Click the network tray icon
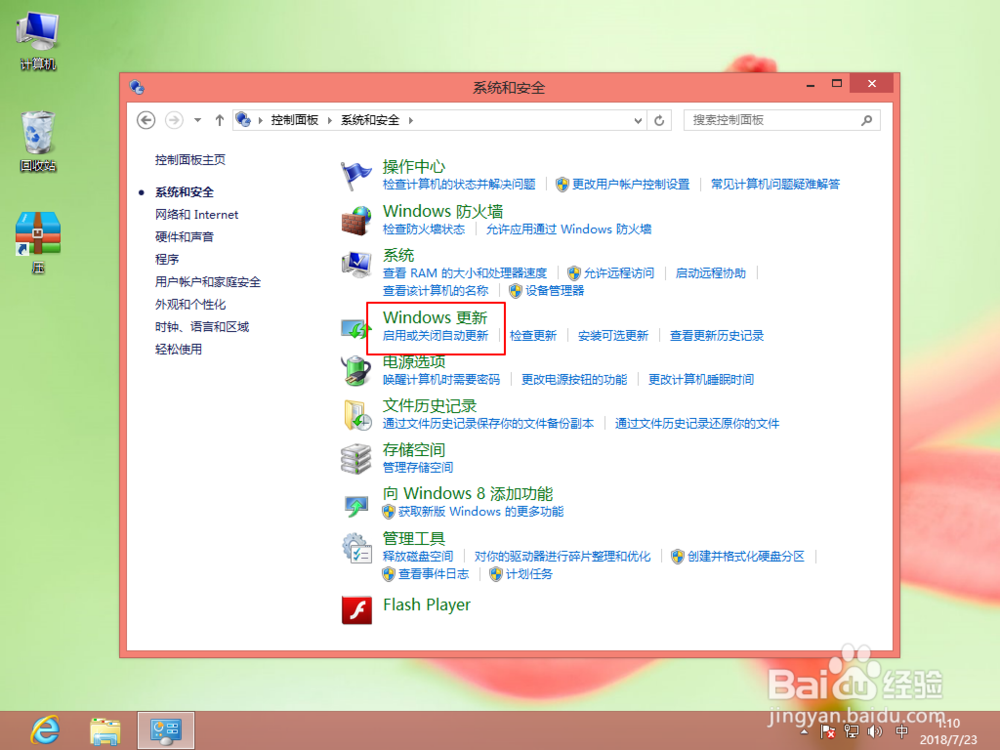This screenshot has height=750, width=1000. pos(851,732)
